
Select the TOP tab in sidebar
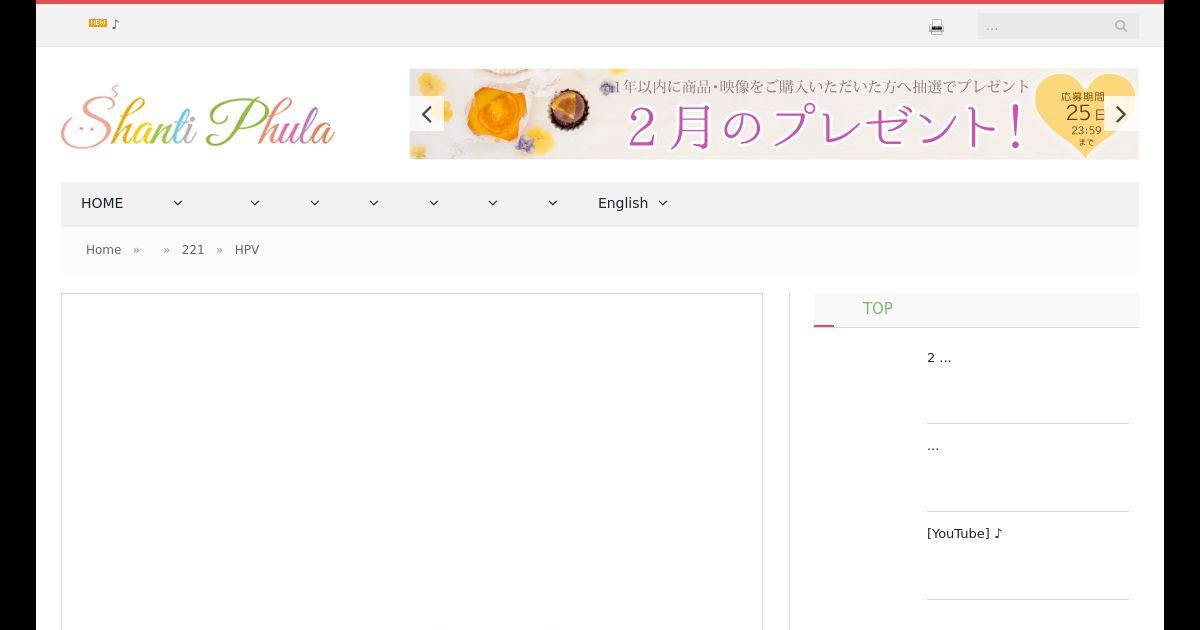[x=877, y=309]
